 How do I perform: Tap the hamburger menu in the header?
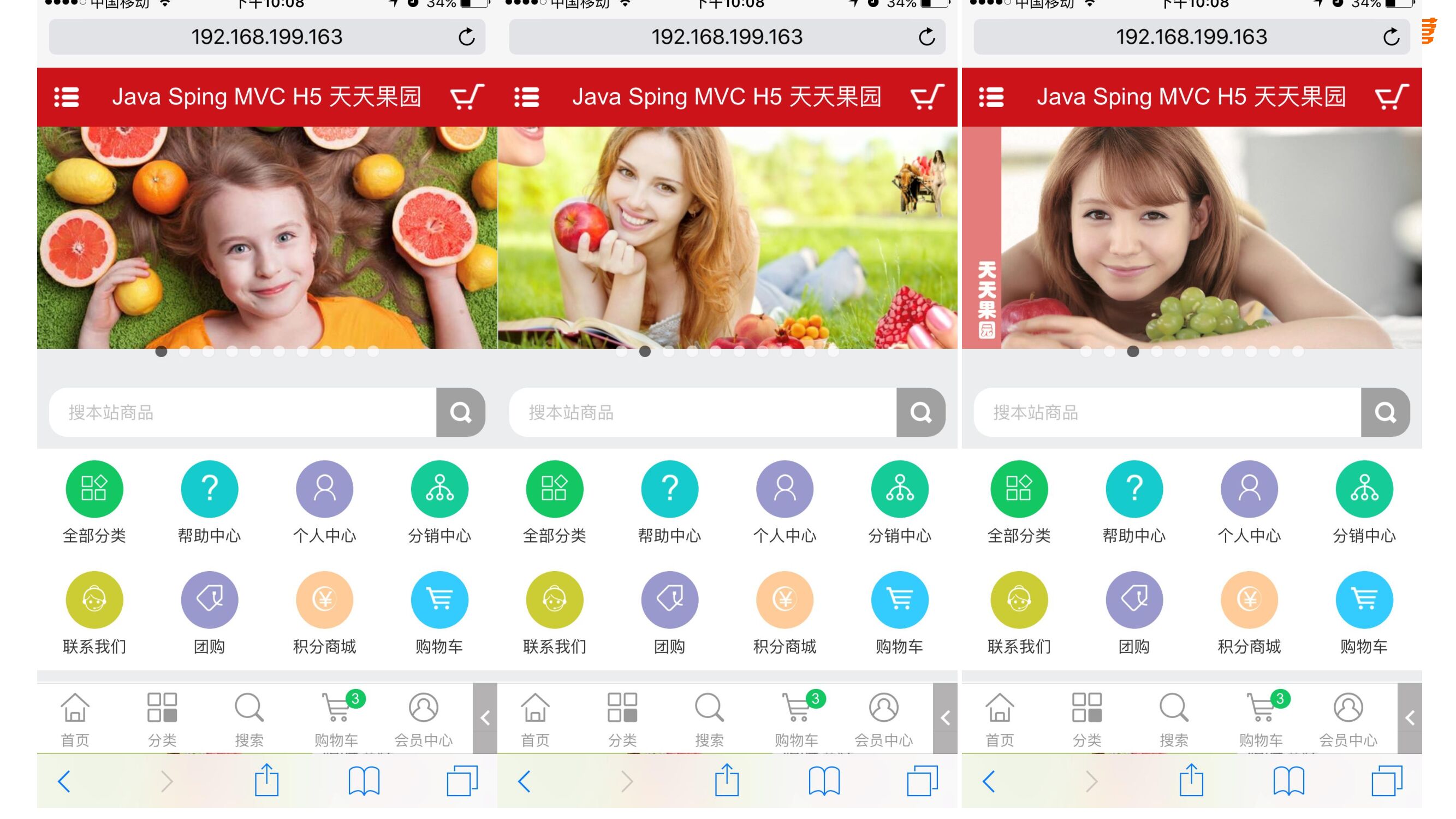66,97
